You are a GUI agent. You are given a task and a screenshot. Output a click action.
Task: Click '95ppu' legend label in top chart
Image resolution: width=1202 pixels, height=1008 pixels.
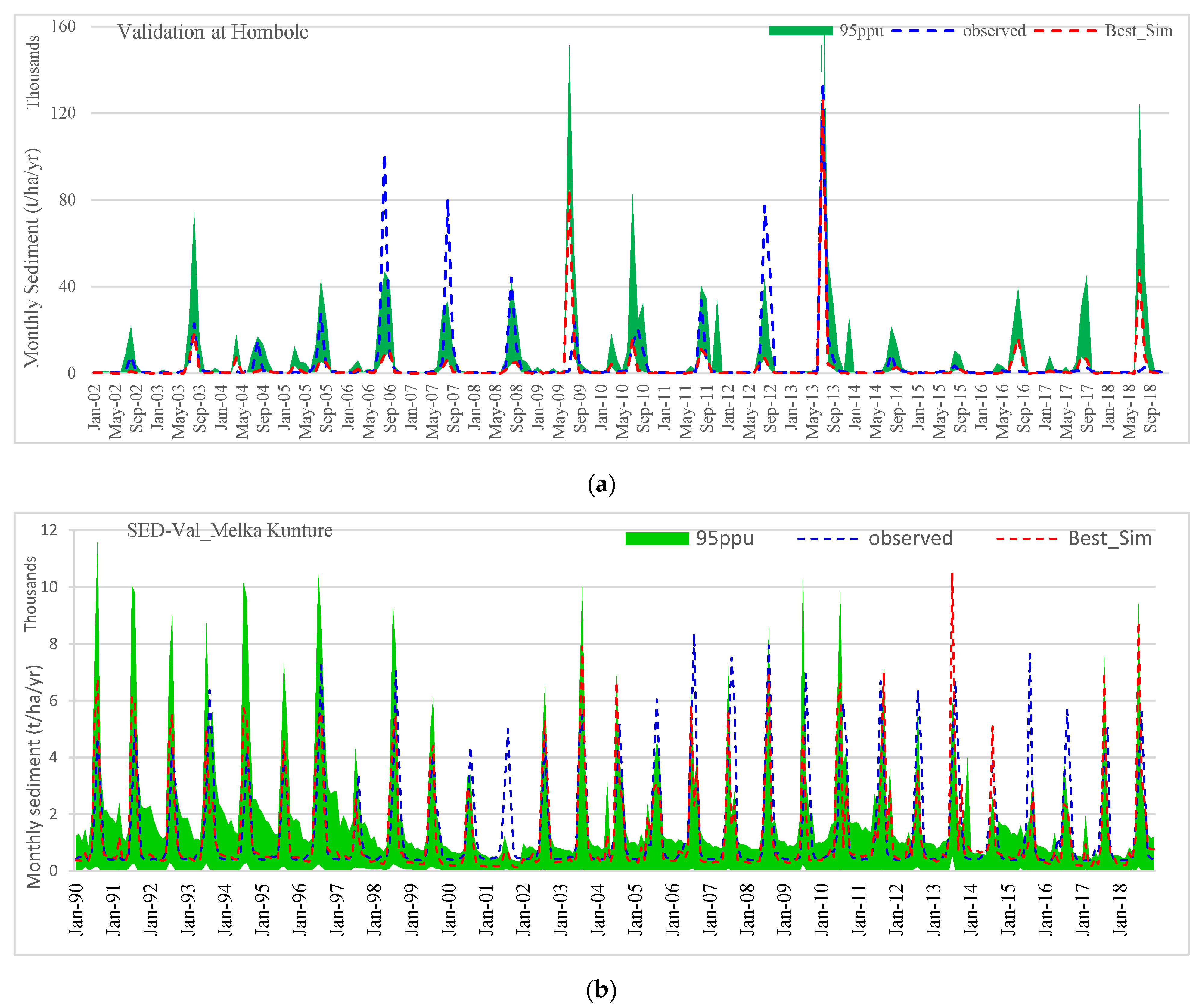[862, 31]
